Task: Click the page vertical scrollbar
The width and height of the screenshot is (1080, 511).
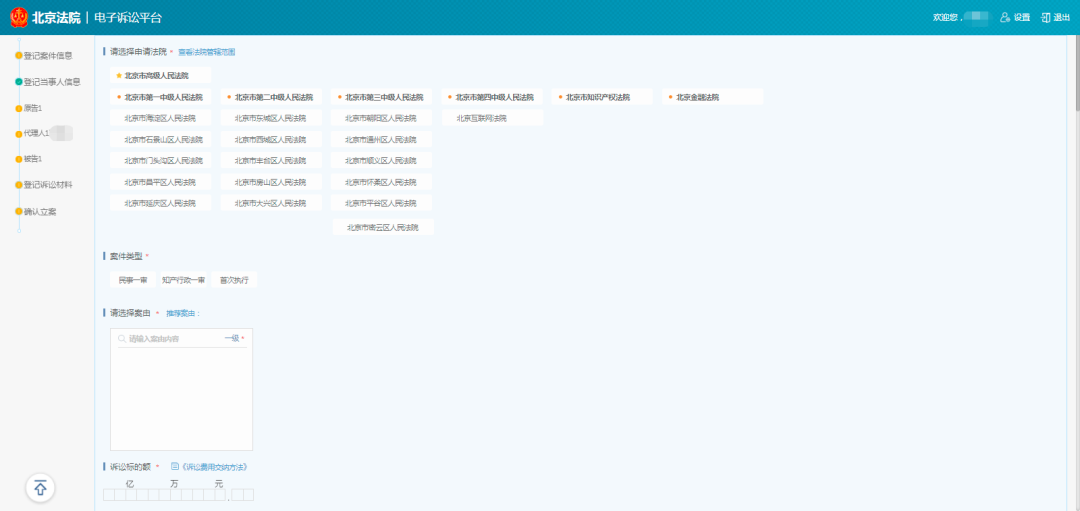Action: pos(1074,80)
